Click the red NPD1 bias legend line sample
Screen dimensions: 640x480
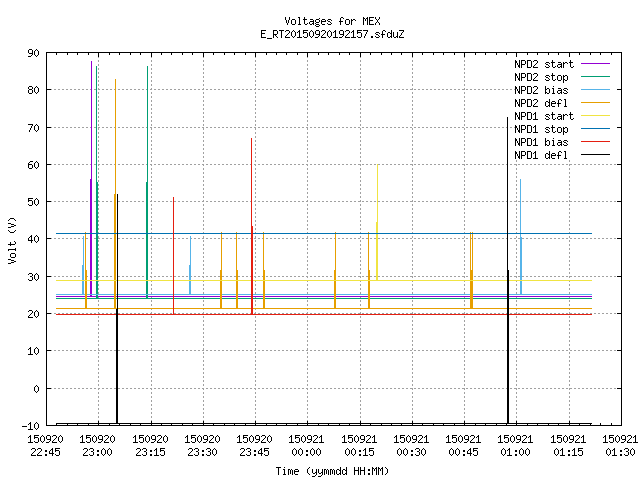[x=595, y=142]
